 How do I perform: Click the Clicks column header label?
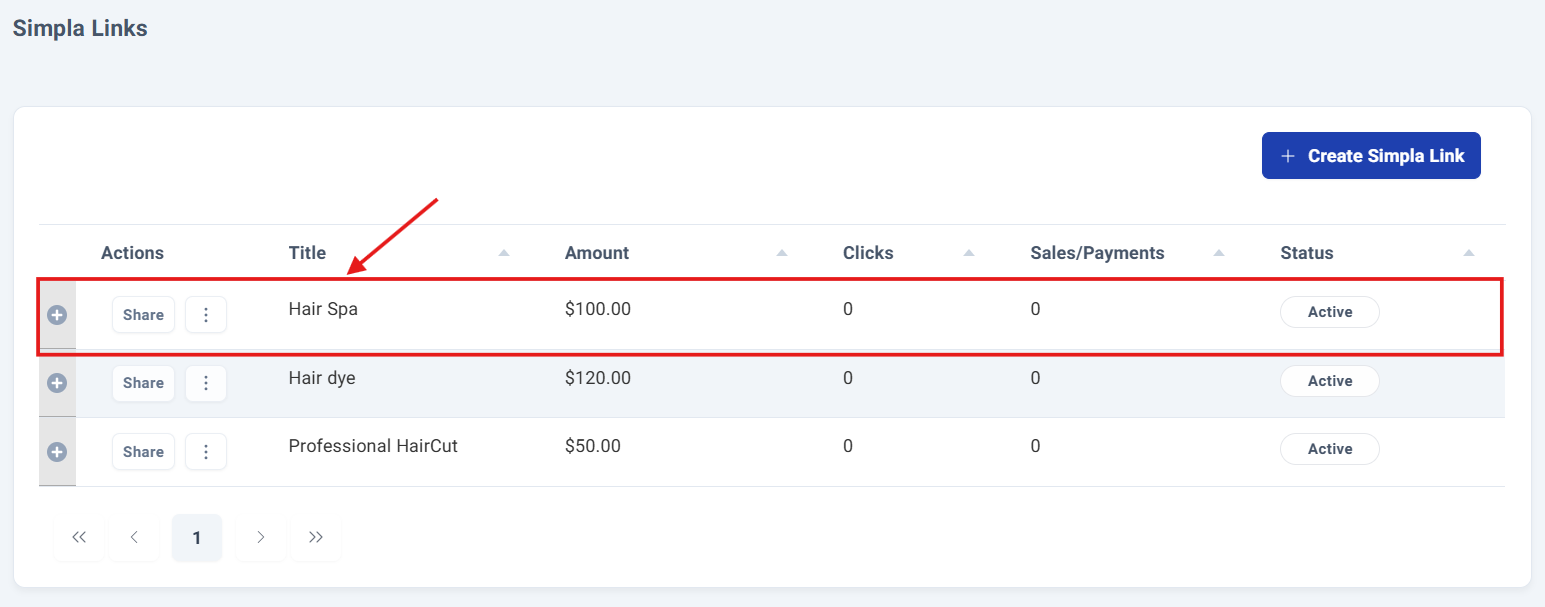[x=868, y=253]
